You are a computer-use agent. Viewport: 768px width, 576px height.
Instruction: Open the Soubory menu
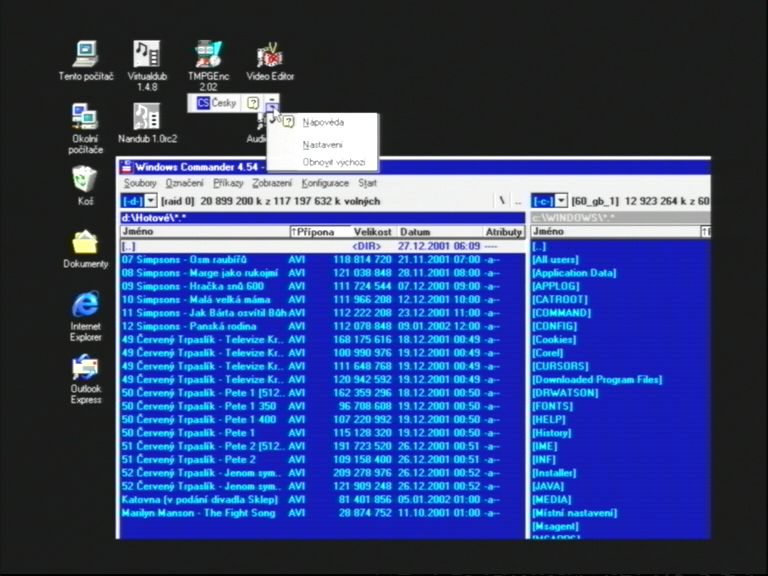(140, 183)
